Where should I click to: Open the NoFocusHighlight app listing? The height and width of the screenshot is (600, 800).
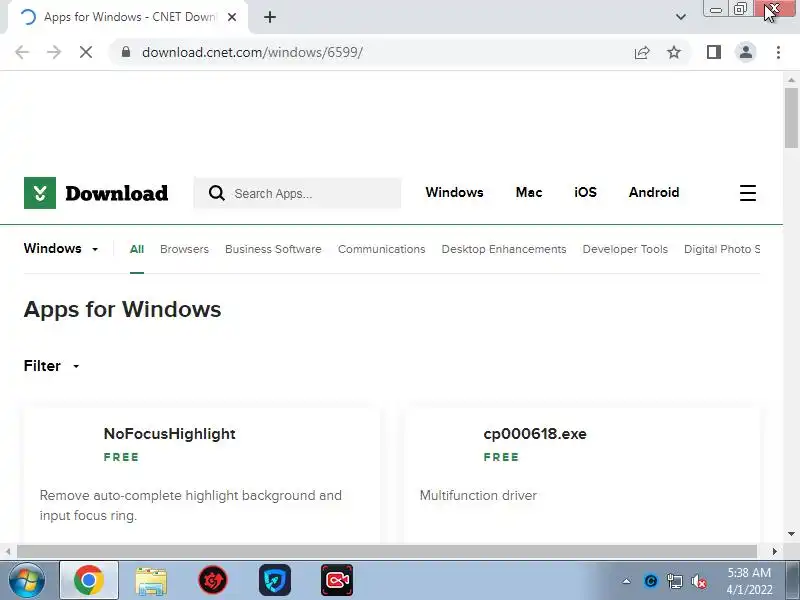[169, 434]
